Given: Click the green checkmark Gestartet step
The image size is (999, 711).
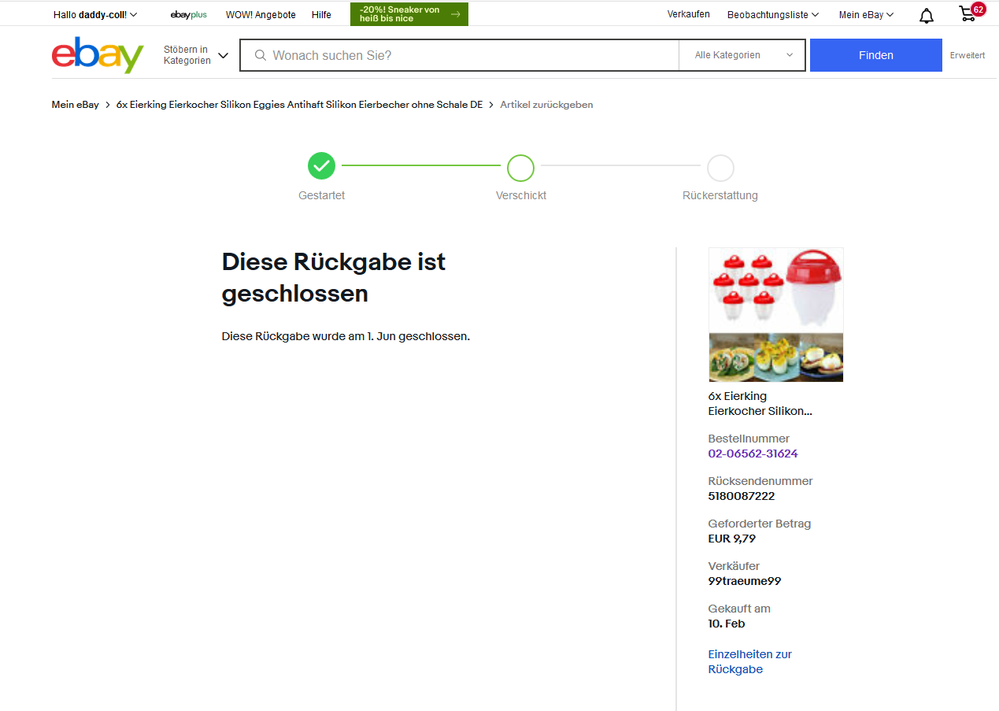Looking at the screenshot, I should [x=321, y=166].
